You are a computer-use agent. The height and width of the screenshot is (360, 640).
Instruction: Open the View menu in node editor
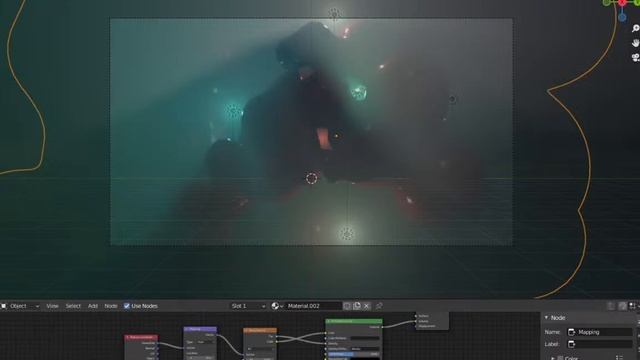point(52,306)
